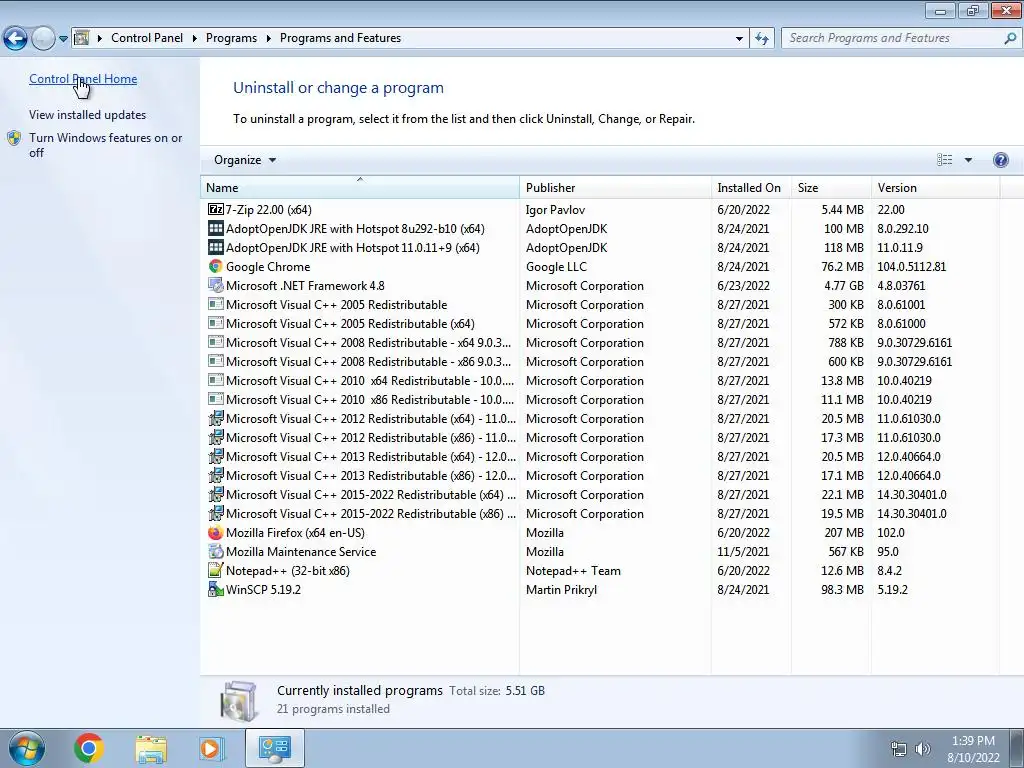Click the Visual C++ 2005 Redistributable (x64) icon
The image size is (1024, 768).
216,323
